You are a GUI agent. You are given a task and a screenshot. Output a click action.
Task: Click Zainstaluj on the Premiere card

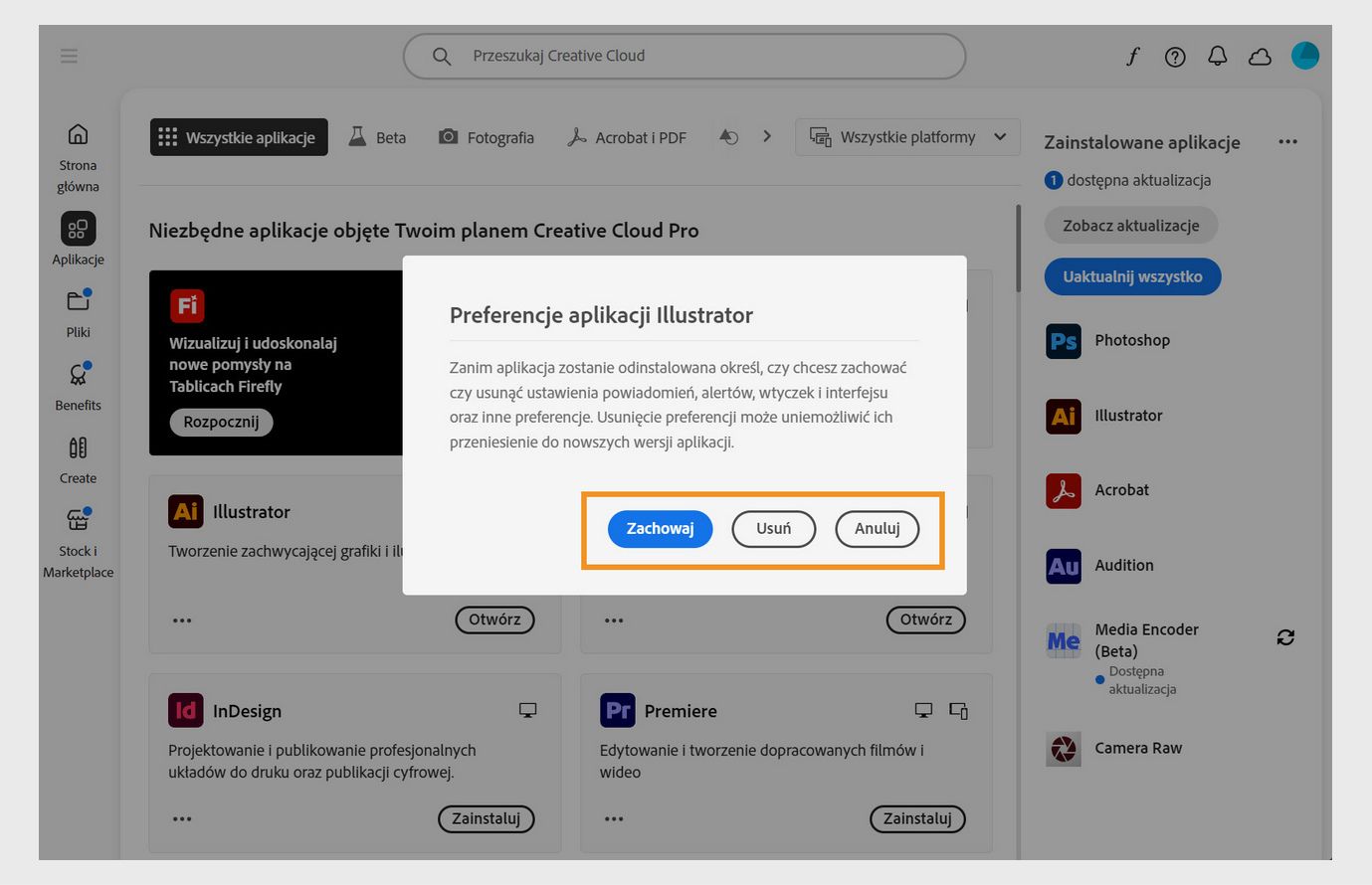click(917, 818)
